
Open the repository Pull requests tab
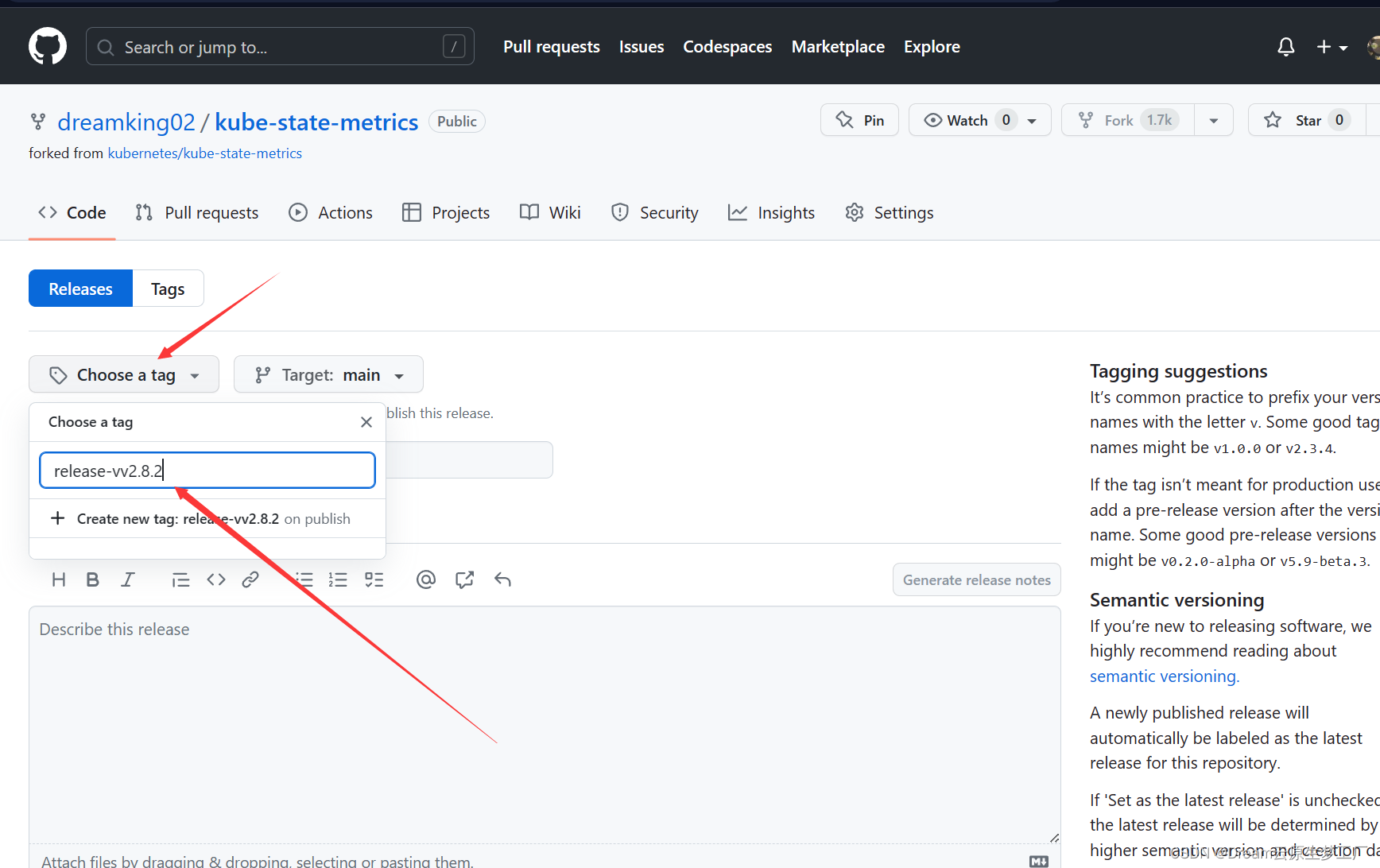coord(197,213)
